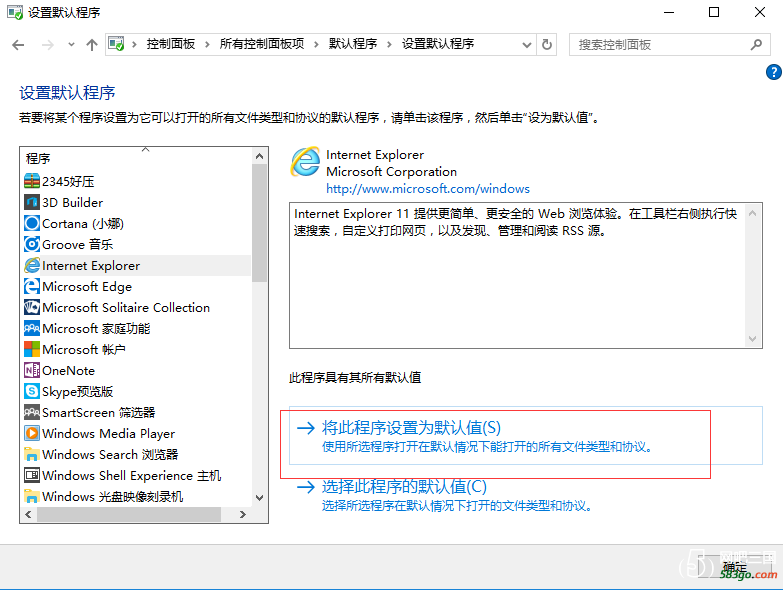
Task: Click the Cortana (小娜) icon
Action: (32, 223)
